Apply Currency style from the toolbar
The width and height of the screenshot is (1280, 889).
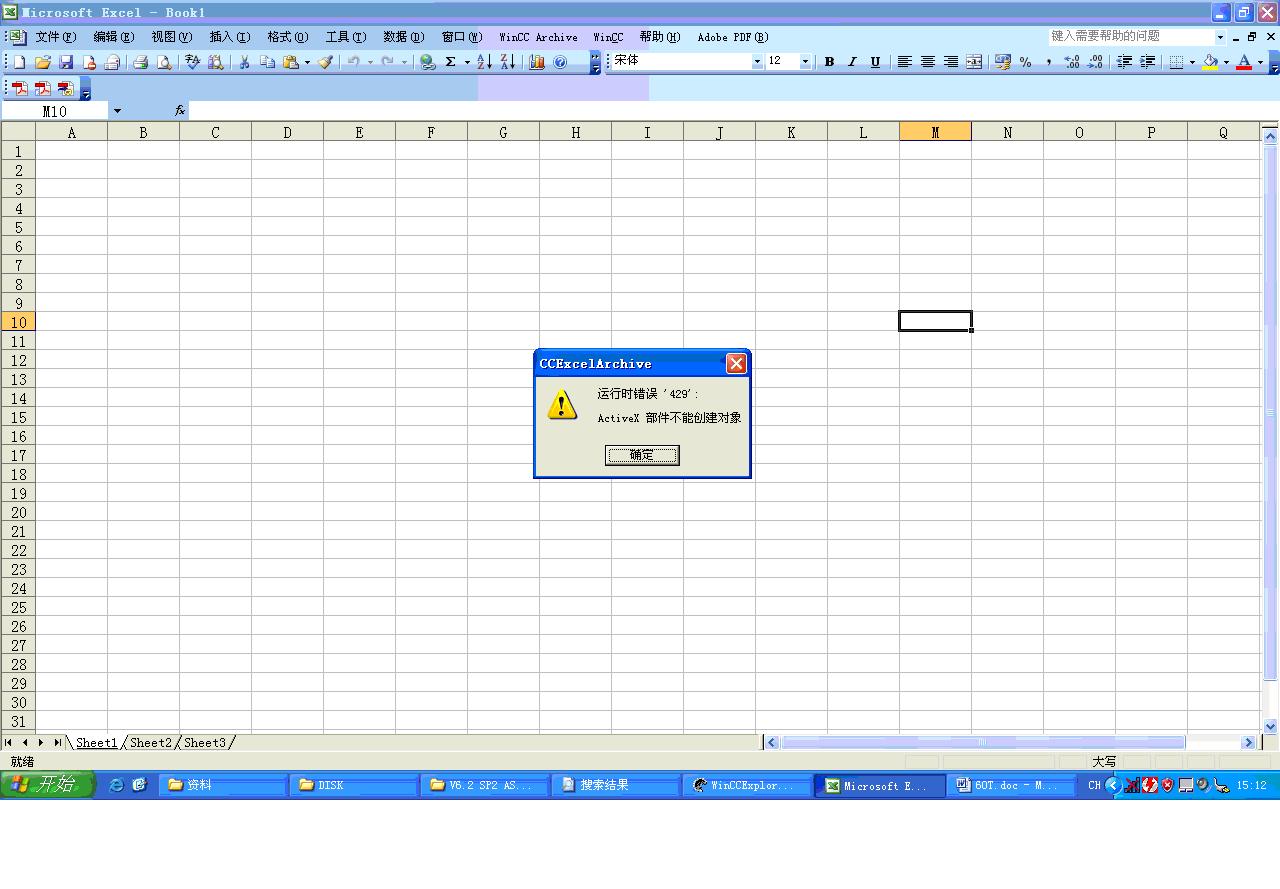click(x=1003, y=62)
